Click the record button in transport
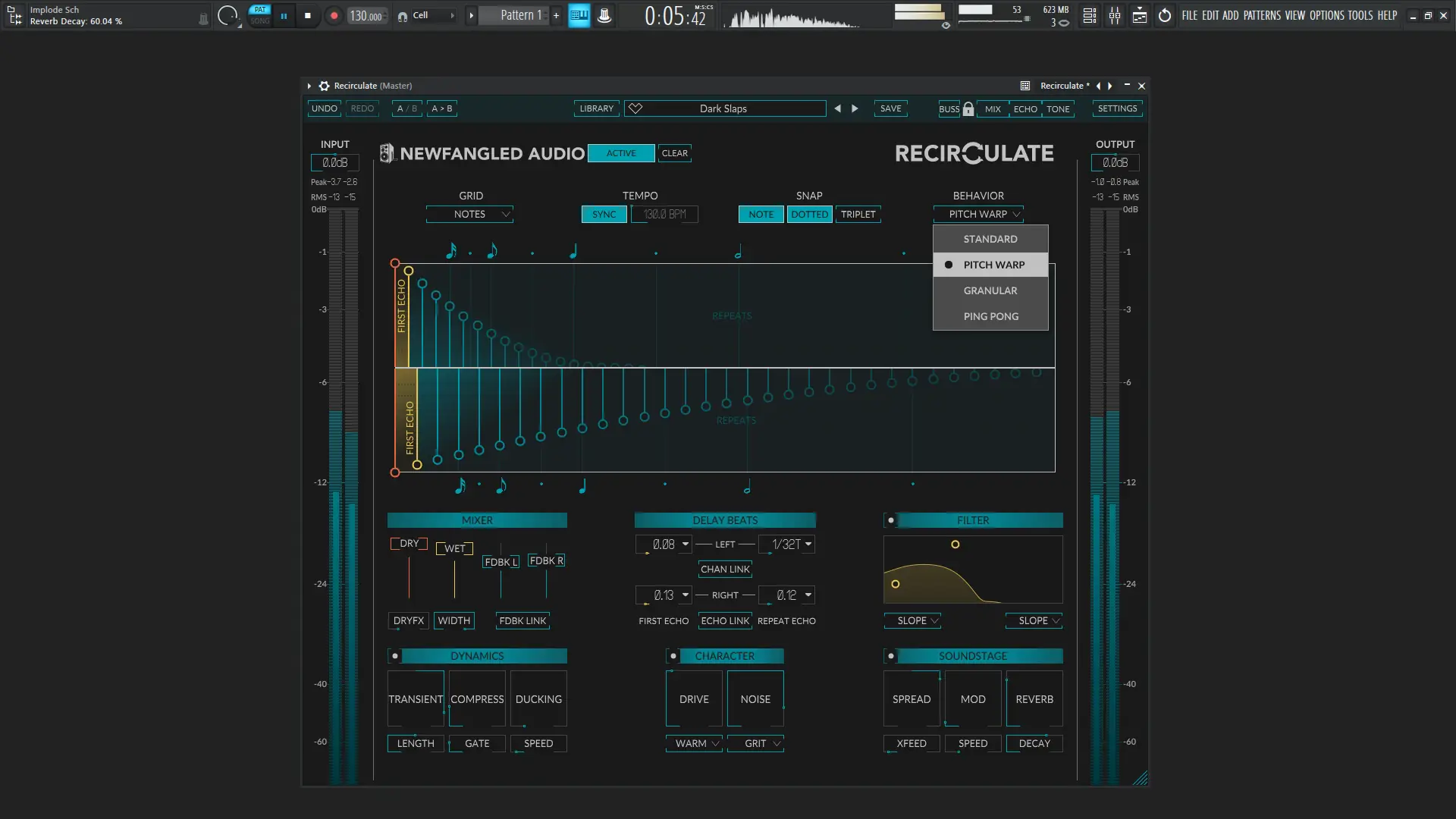 click(334, 15)
